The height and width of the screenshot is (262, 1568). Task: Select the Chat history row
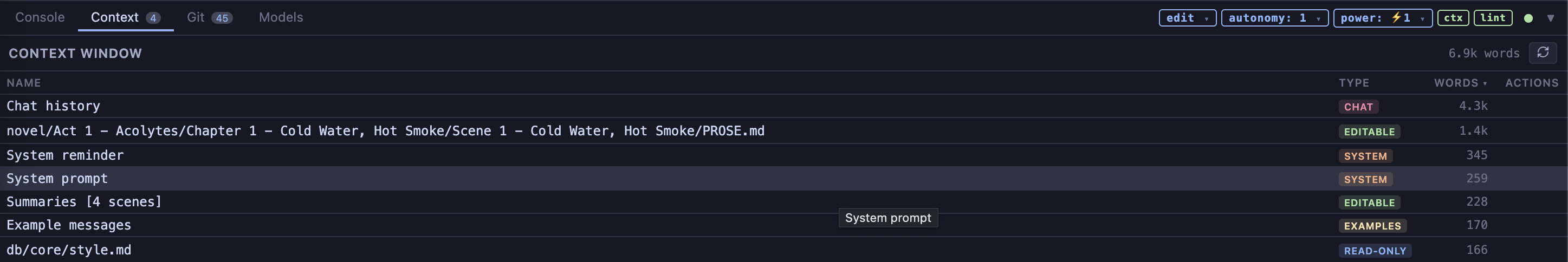tap(54, 106)
